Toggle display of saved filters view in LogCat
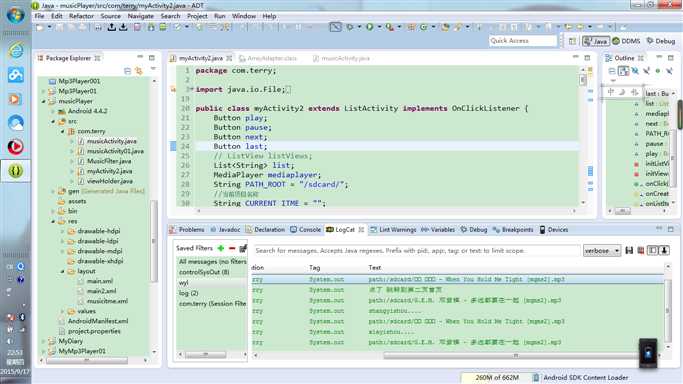Image resolution: width=683 pixels, height=384 pixels. 653,250
